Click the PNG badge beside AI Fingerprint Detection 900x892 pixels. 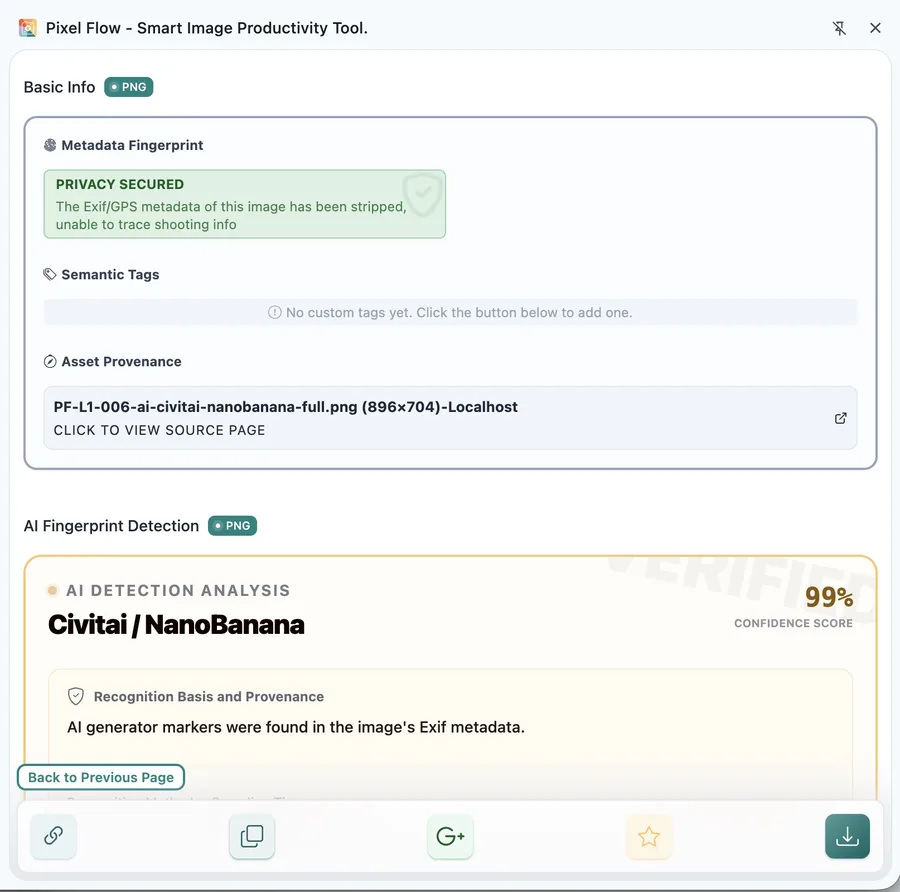coord(232,526)
